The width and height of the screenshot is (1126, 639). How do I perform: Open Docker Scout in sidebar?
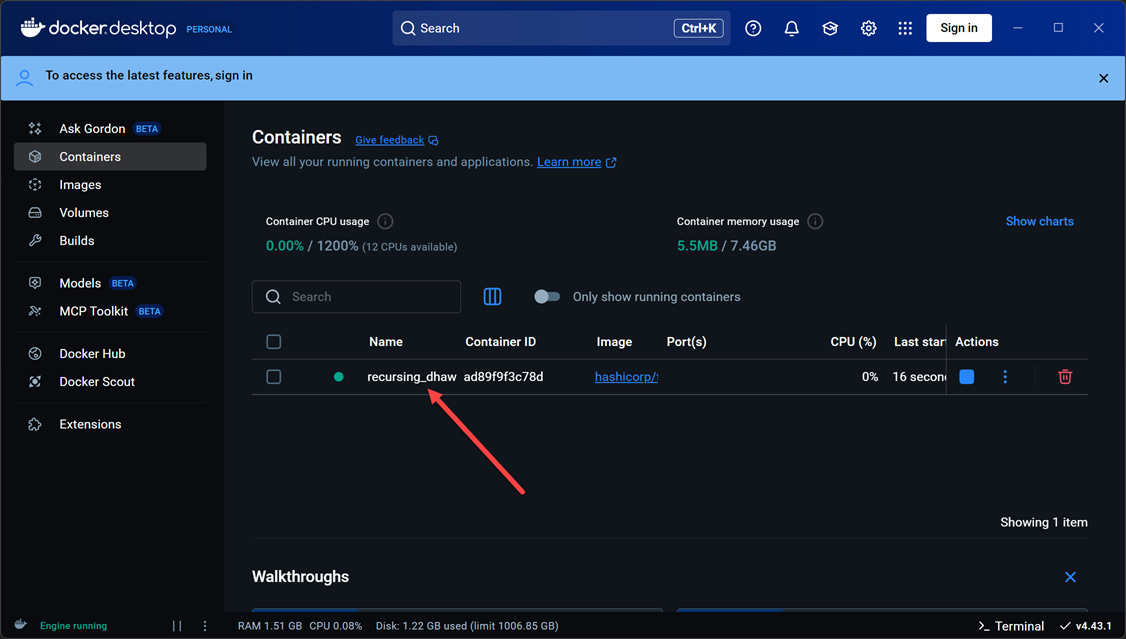coord(110,381)
